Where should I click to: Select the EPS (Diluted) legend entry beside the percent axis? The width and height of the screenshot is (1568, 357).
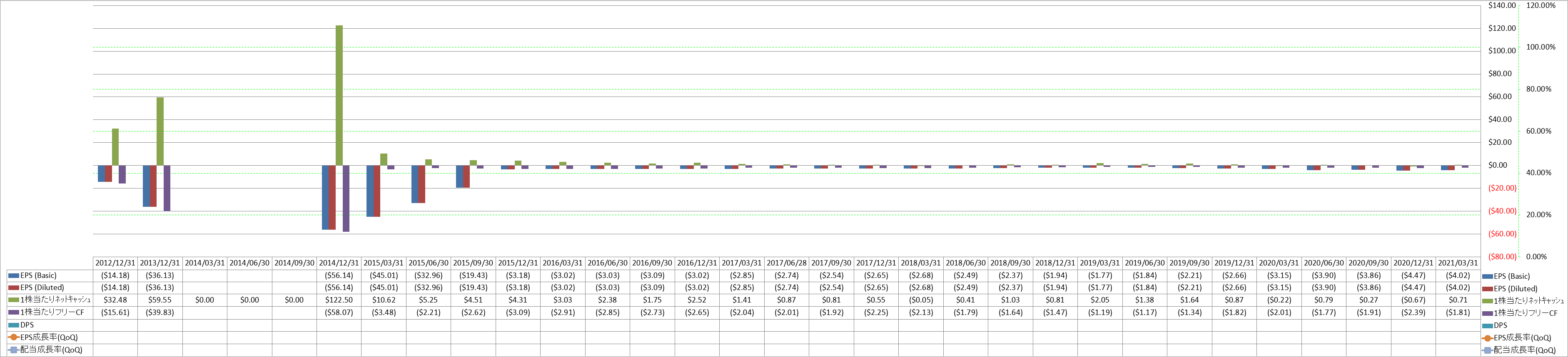tap(1509, 289)
